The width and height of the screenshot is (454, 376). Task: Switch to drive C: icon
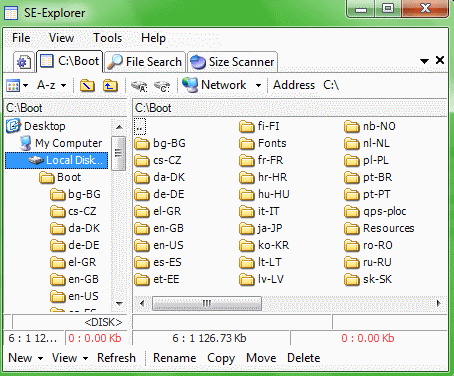pos(162,86)
